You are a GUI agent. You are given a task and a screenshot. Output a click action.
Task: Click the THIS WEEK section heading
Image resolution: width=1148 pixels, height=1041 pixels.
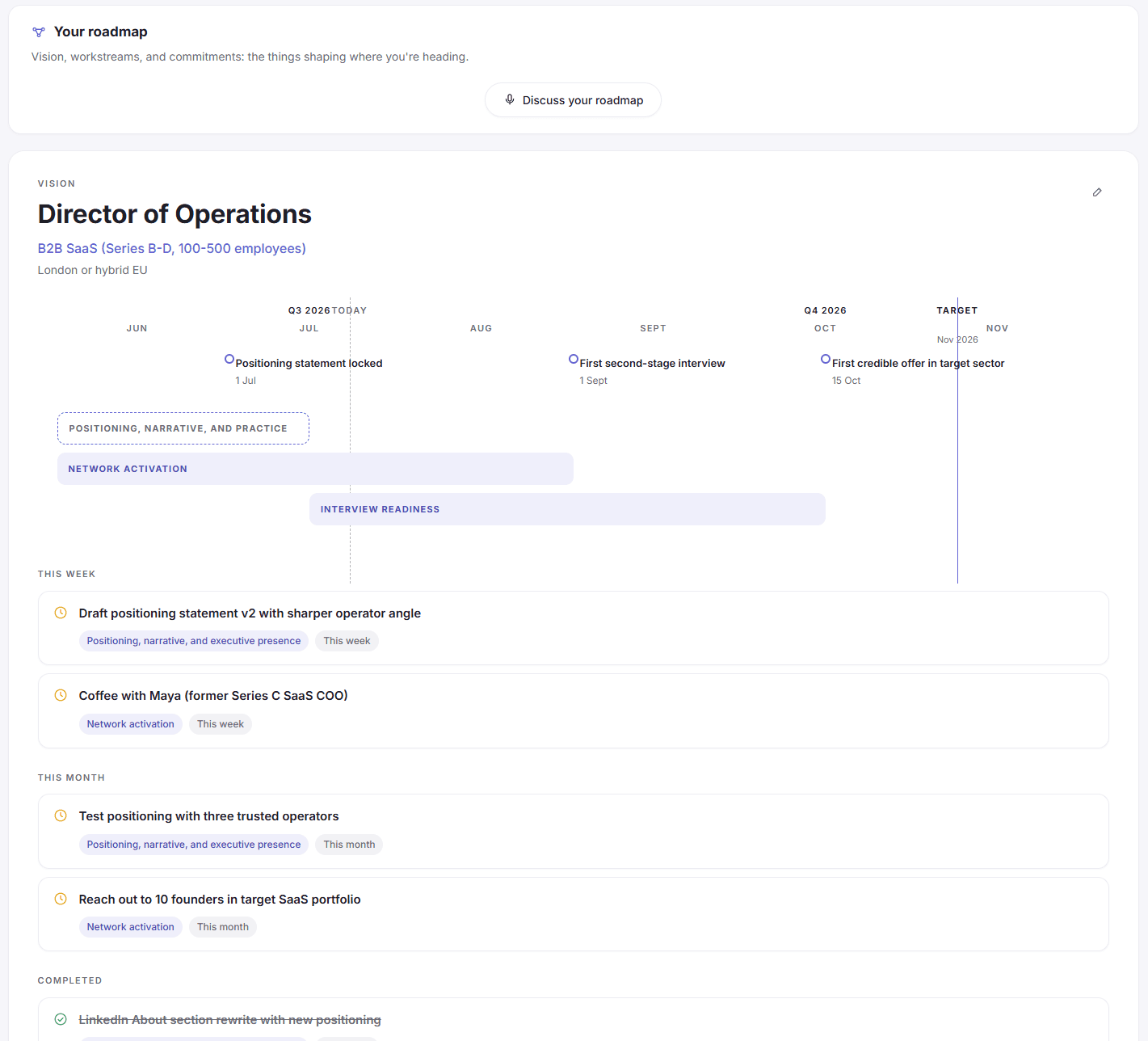coord(67,574)
